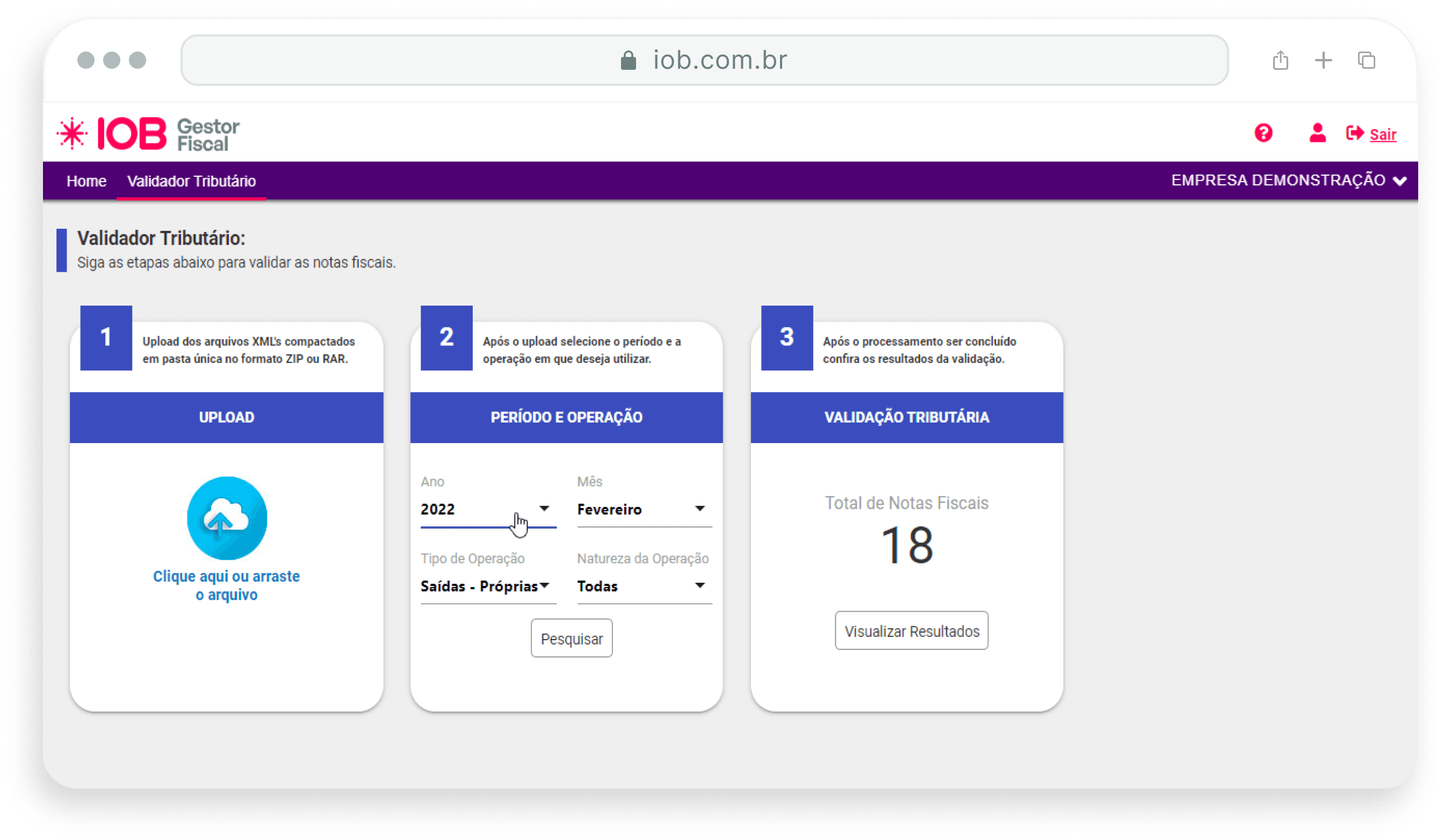Click the browser tabs overview icon
The image size is (1444, 840).
pos(1366,60)
